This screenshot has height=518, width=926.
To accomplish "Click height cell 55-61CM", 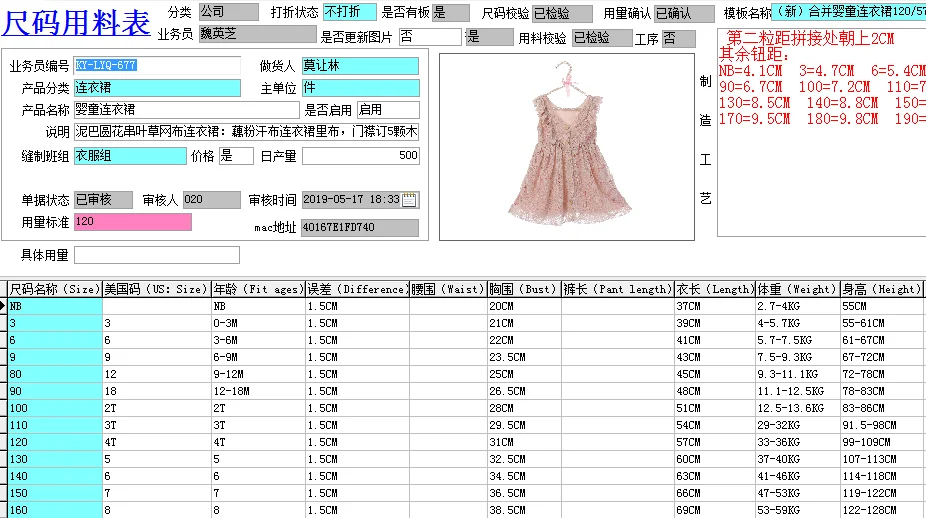I will 882,323.
